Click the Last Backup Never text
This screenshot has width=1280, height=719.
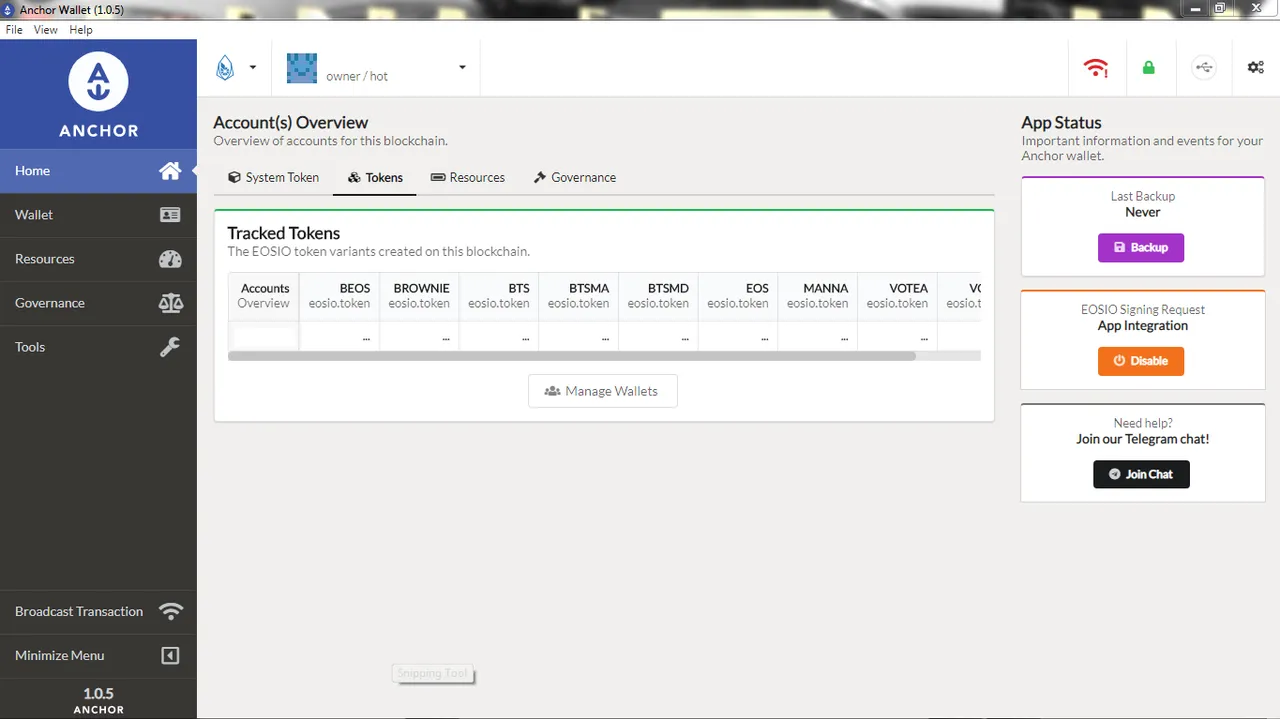coord(1142,204)
